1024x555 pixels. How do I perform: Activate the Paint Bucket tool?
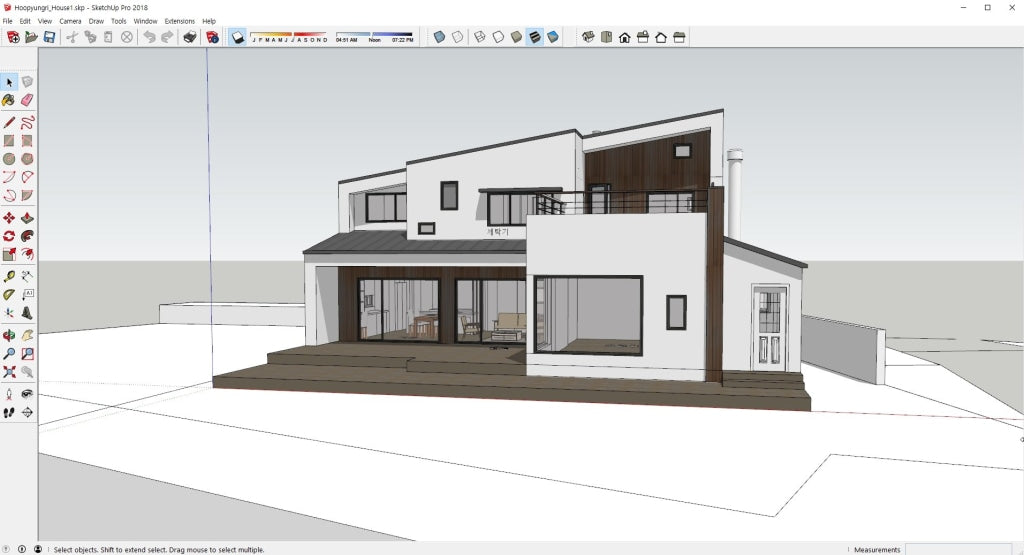point(9,100)
